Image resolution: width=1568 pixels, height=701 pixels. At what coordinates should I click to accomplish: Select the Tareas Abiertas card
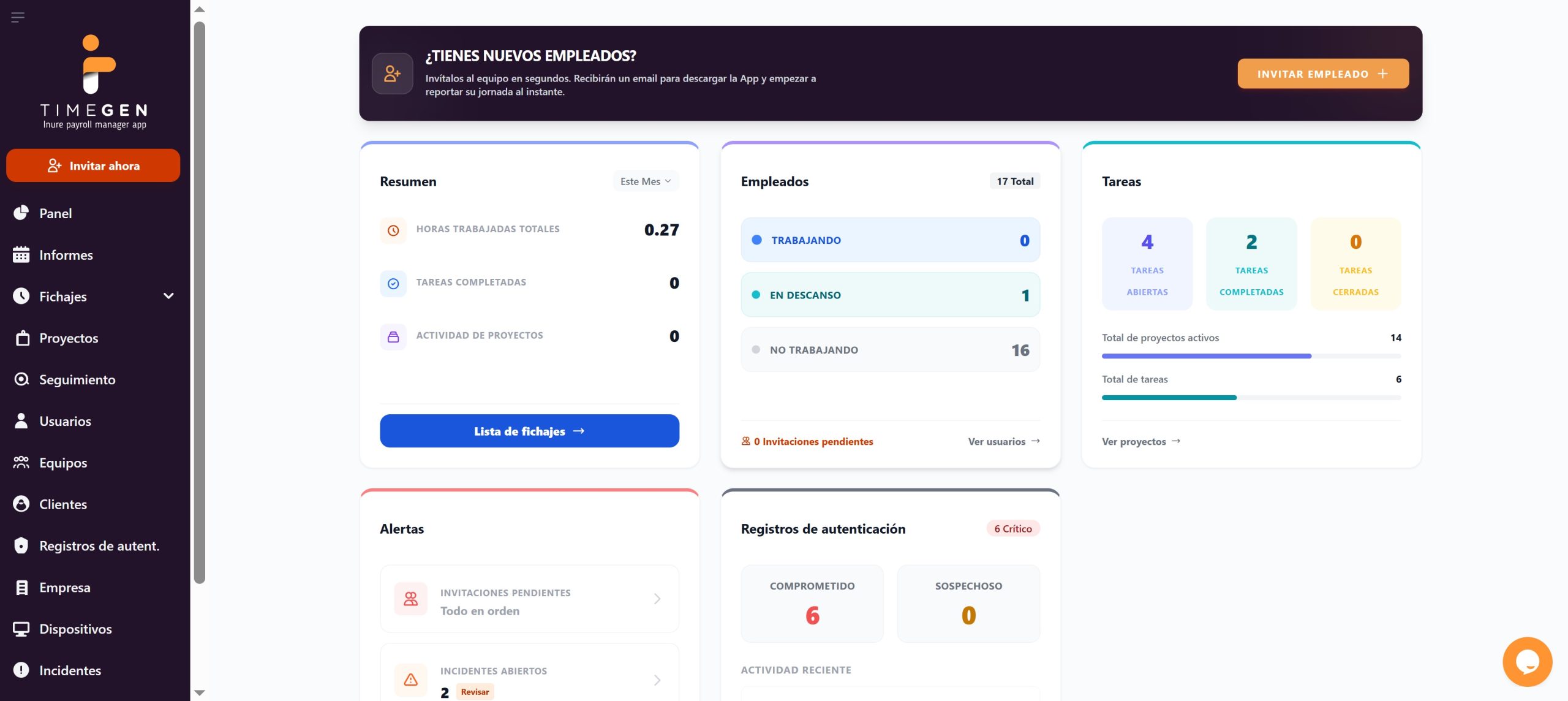coord(1147,263)
